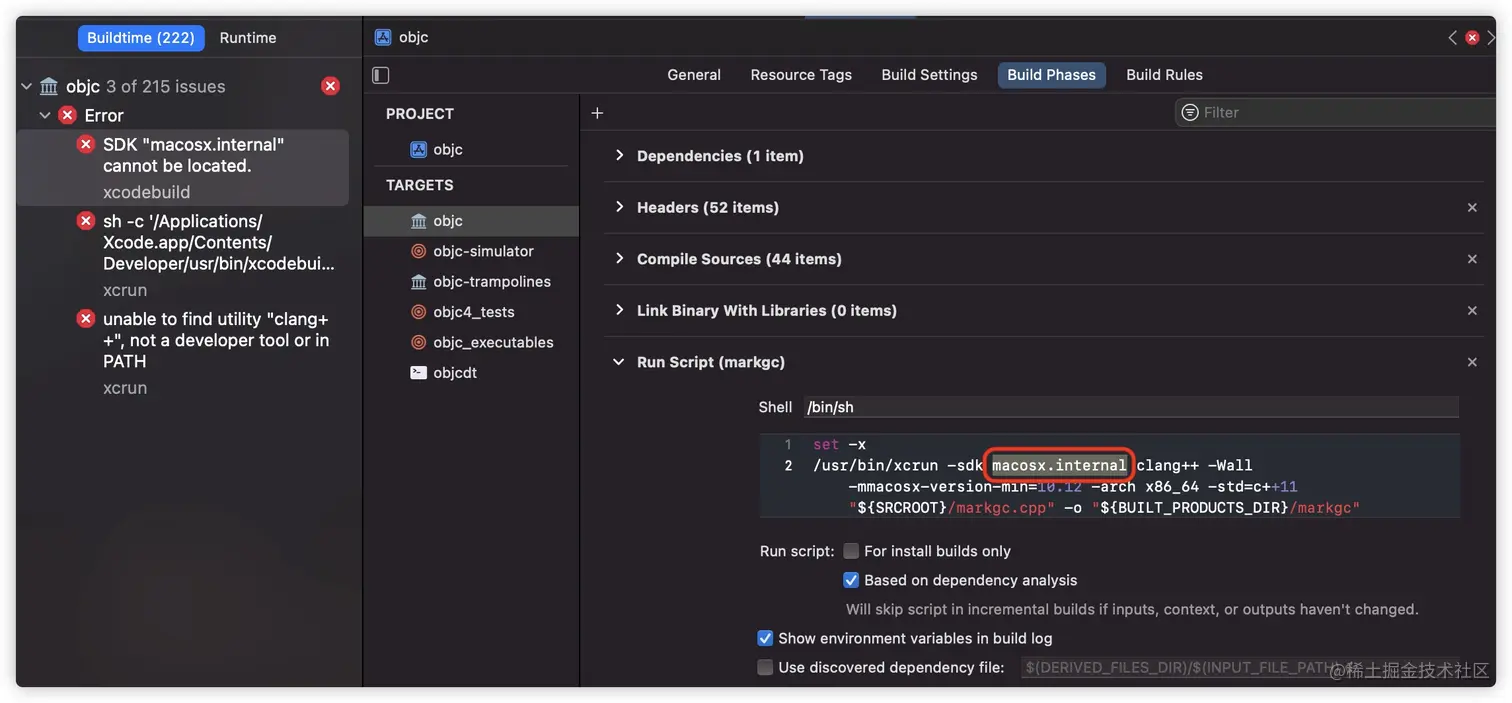
Task: Expand Compile Sources (44 items)
Action: tap(619, 259)
